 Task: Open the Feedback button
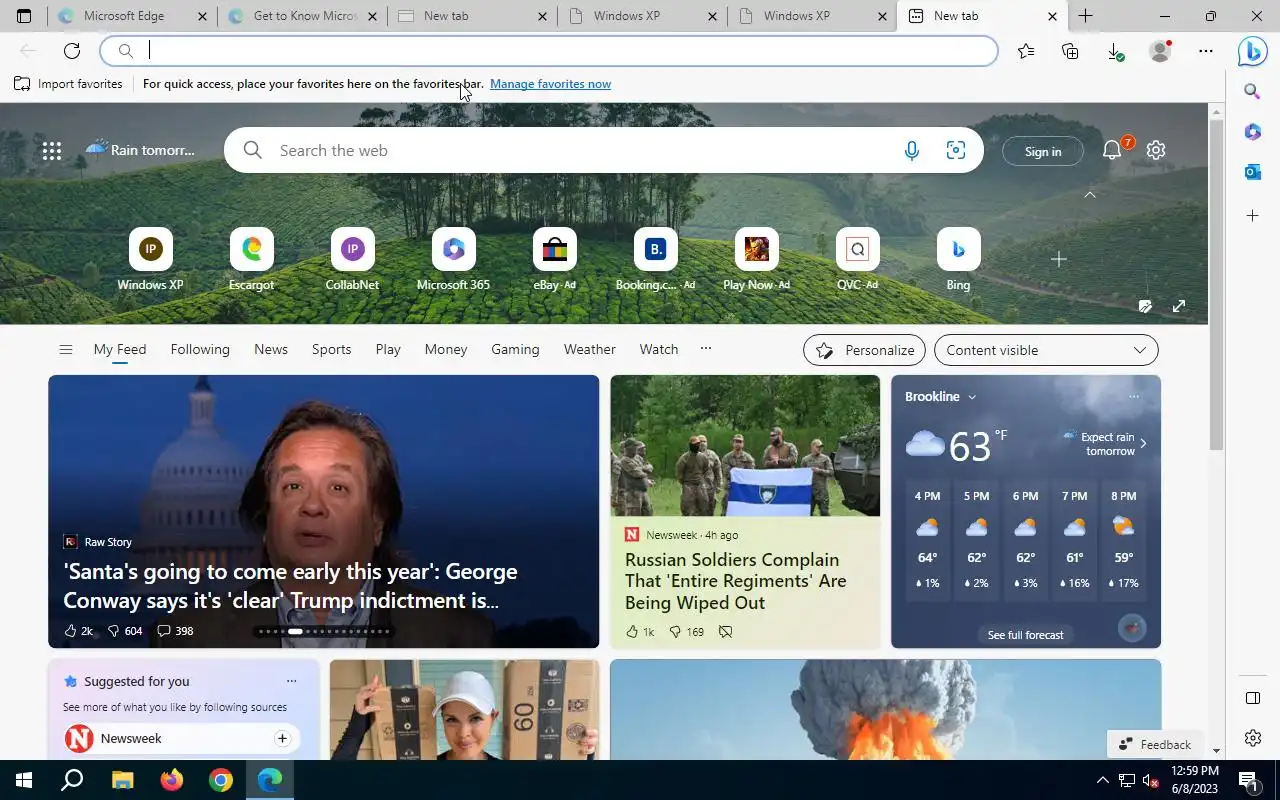click(x=1155, y=744)
